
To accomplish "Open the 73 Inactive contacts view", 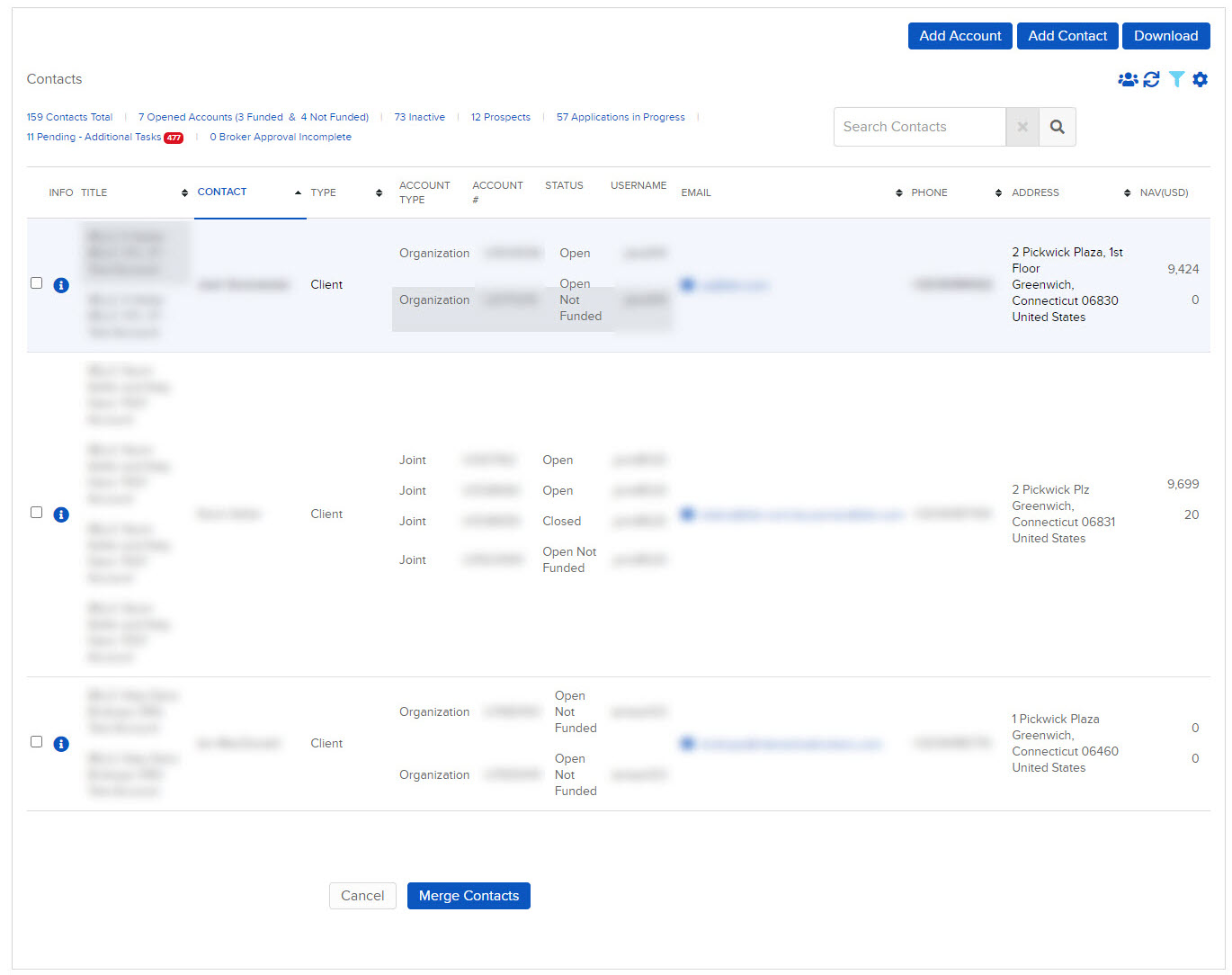I will click(x=419, y=117).
